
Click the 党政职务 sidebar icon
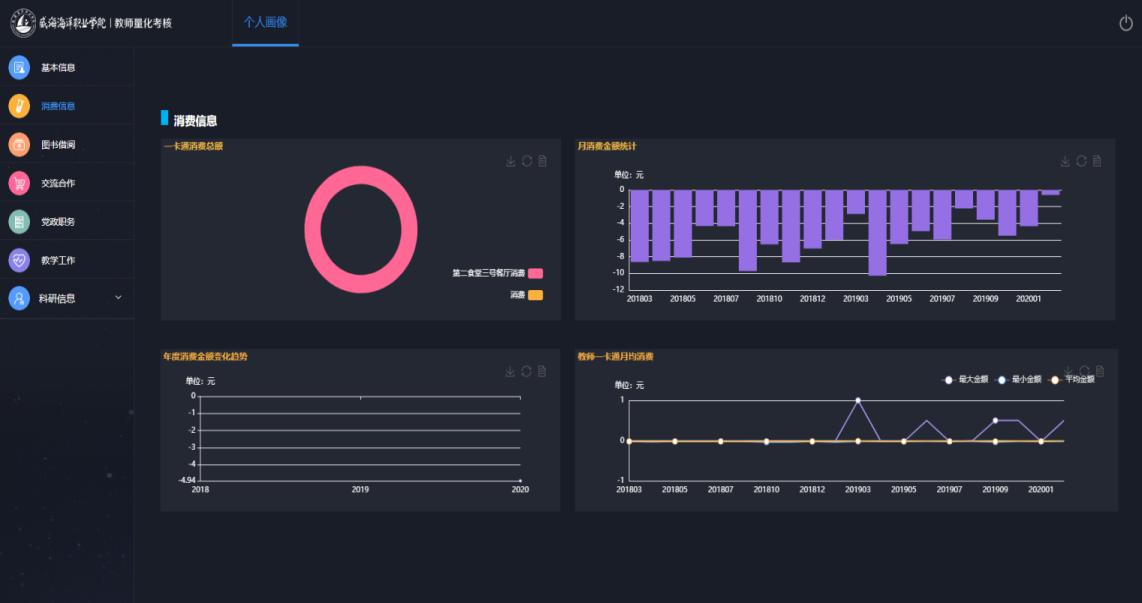pyautogui.click(x=19, y=221)
